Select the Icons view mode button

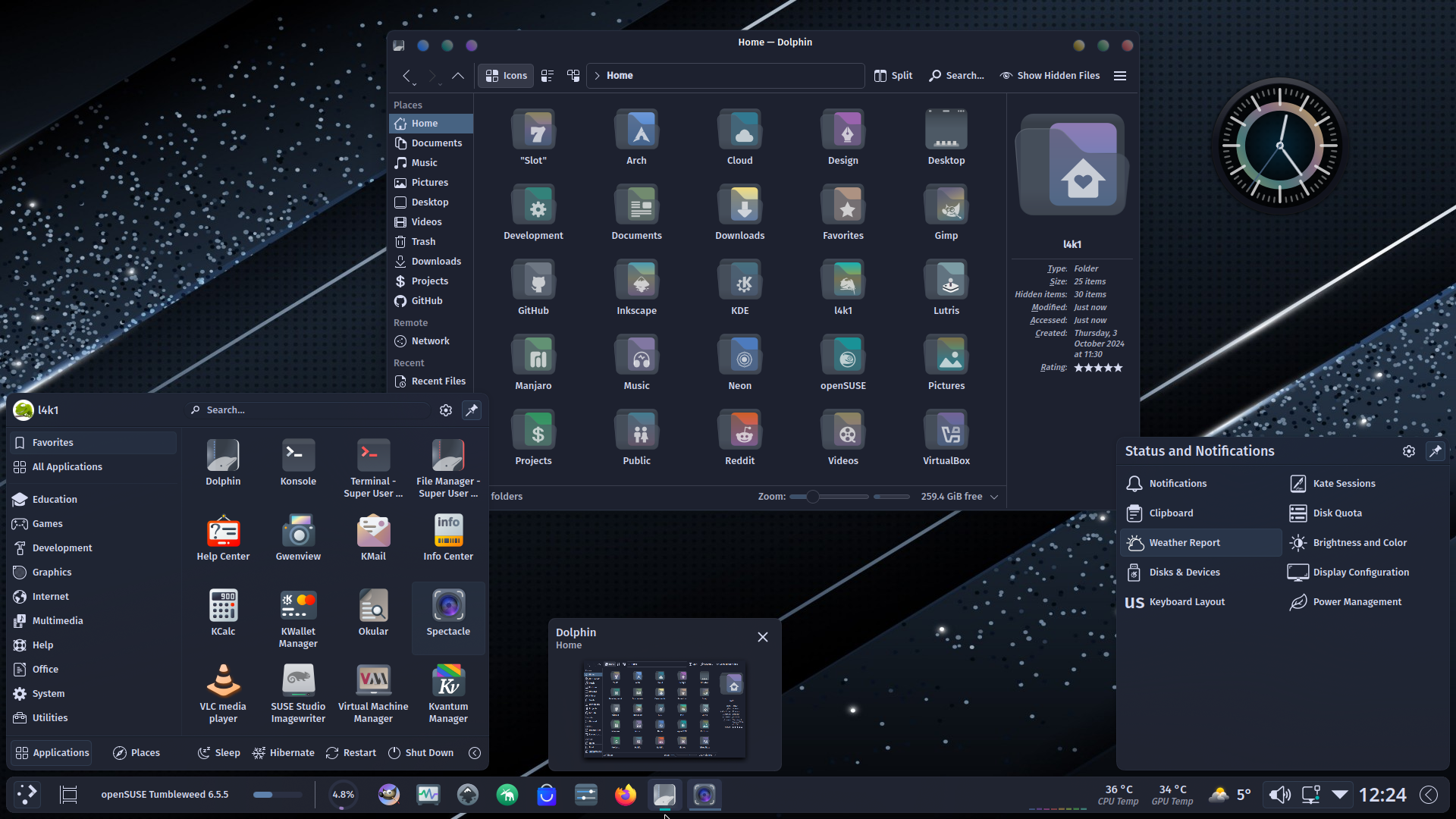tap(507, 76)
